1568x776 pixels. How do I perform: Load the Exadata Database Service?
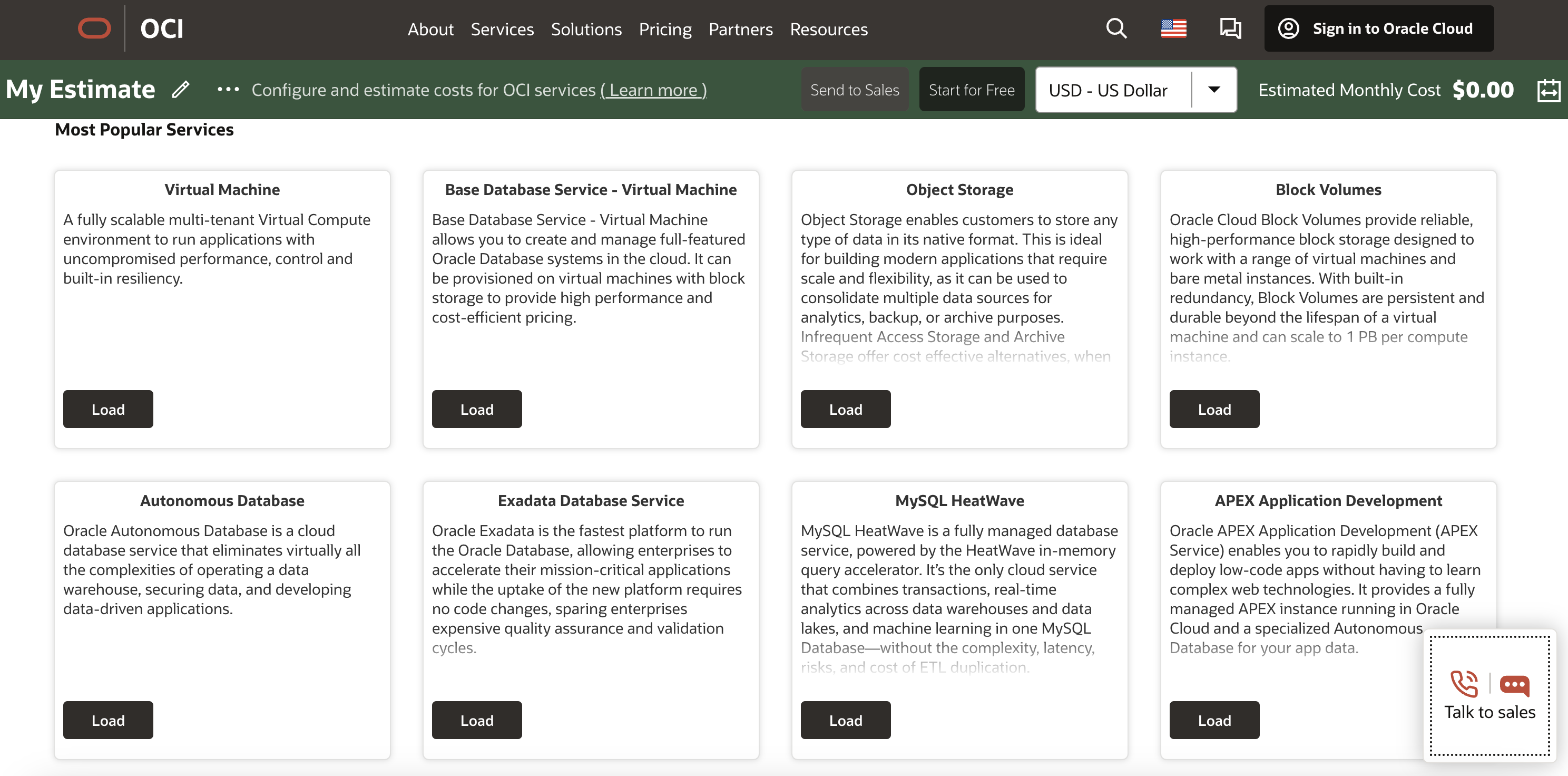476,720
